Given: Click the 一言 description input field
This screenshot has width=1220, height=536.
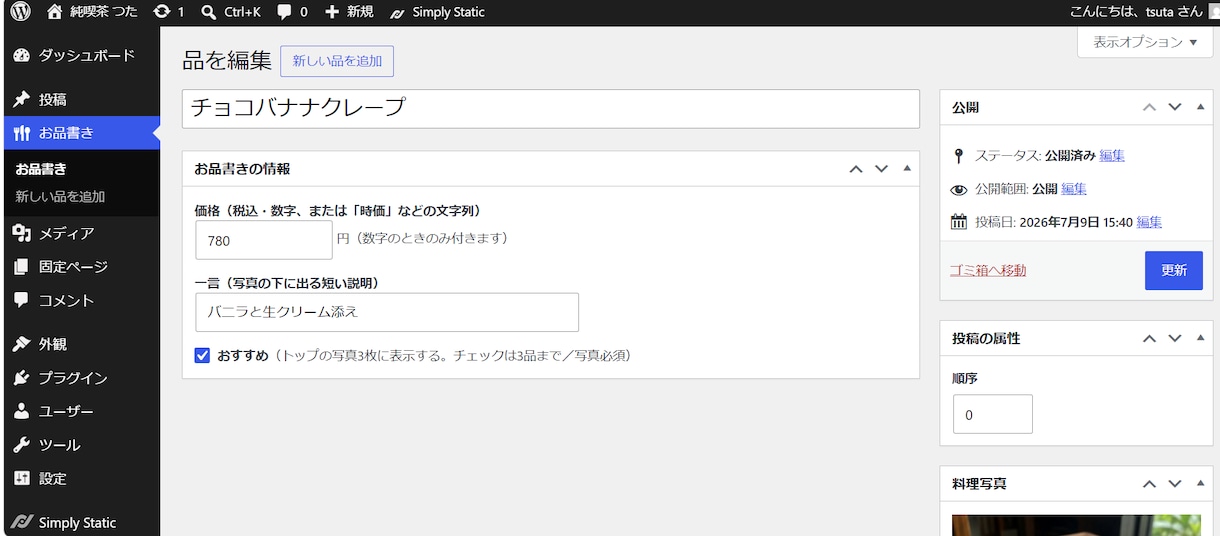Looking at the screenshot, I should (387, 312).
